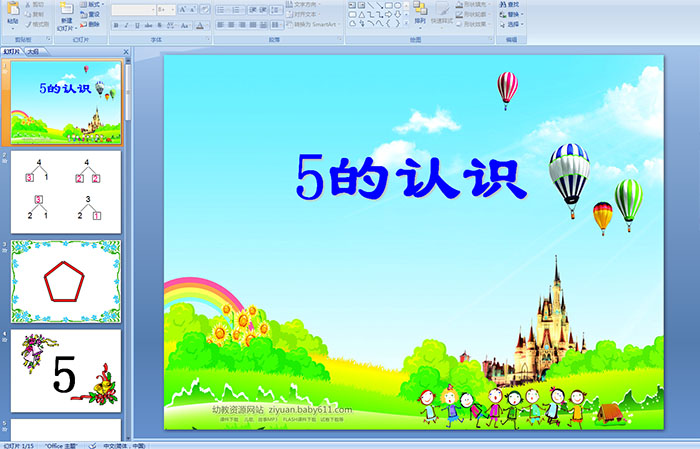Screen dimensions: 700x449
Task: Open the Shape Effects dropdown
Action: click(x=473, y=24)
